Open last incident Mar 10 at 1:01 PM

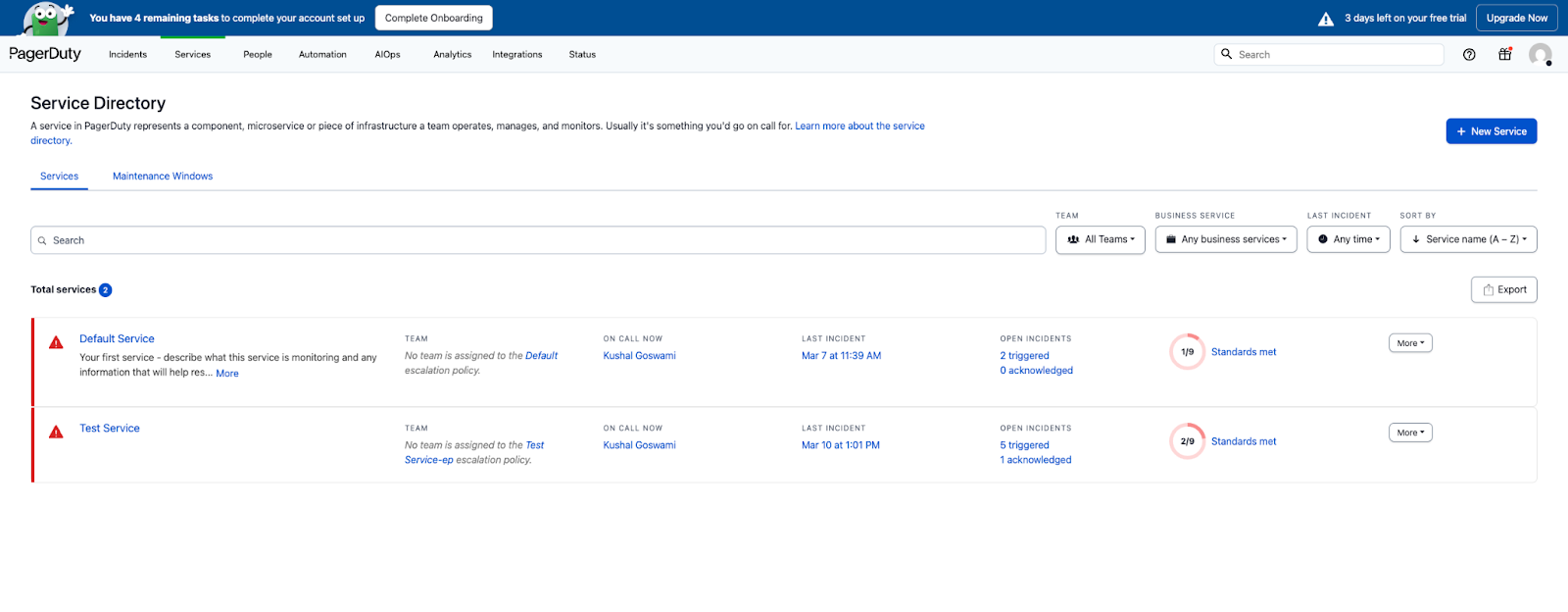pyautogui.click(x=841, y=445)
